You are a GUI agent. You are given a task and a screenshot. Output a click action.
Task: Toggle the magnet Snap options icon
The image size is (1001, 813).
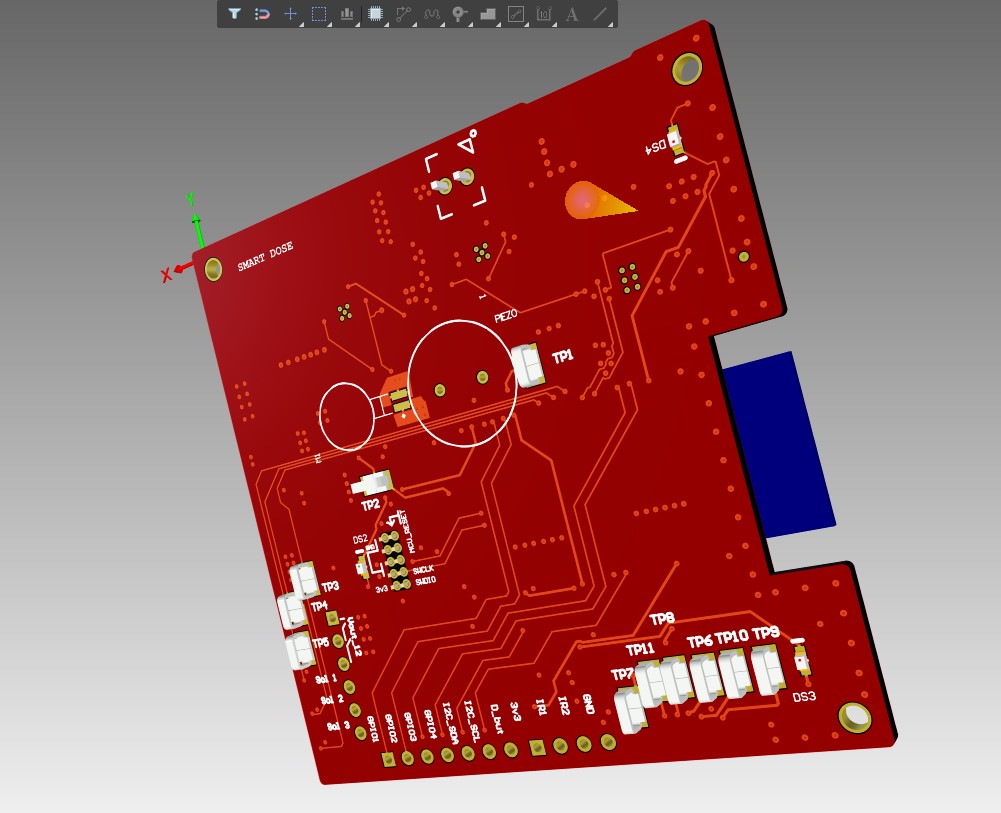point(262,13)
